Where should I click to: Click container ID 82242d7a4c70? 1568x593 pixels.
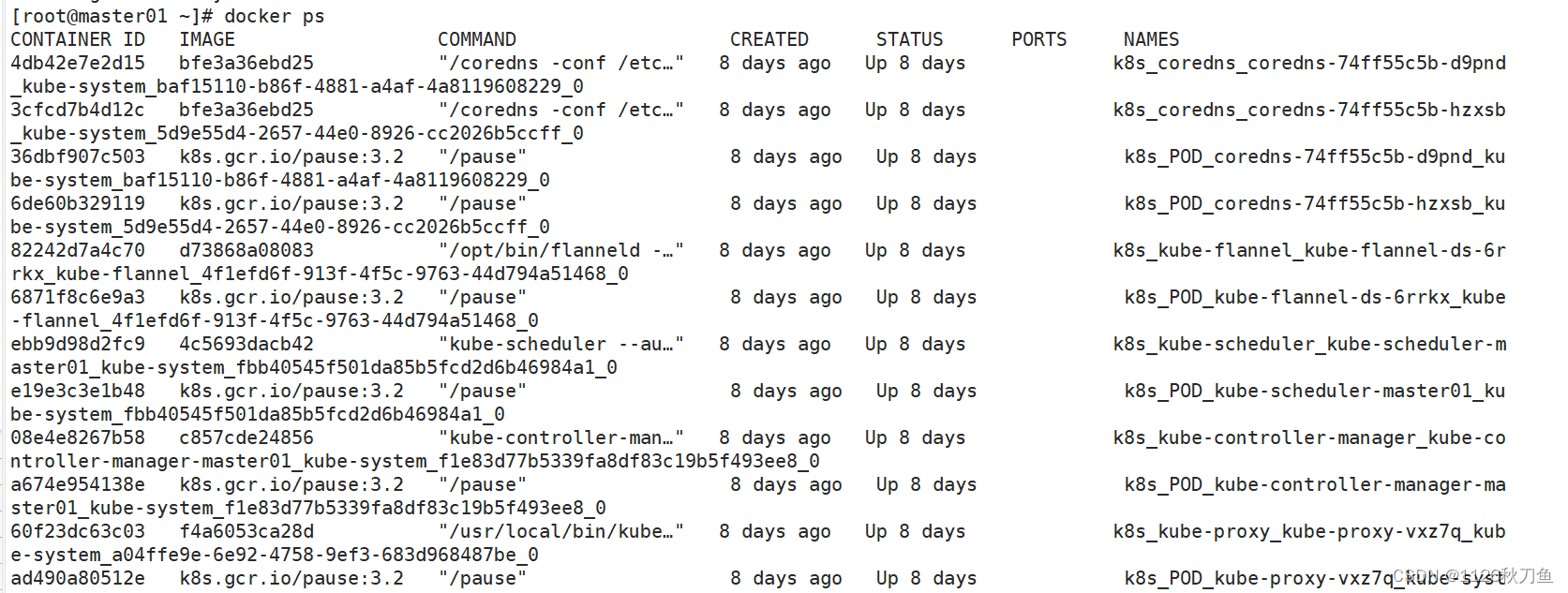(78, 250)
